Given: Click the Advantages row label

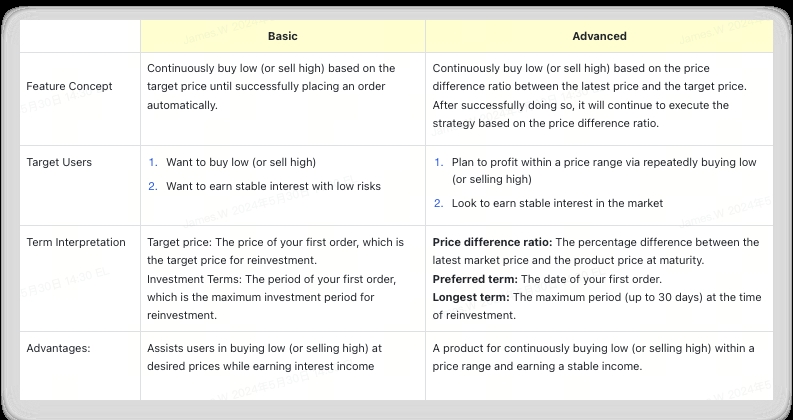Looking at the screenshot, I should [x=57, y=348].
